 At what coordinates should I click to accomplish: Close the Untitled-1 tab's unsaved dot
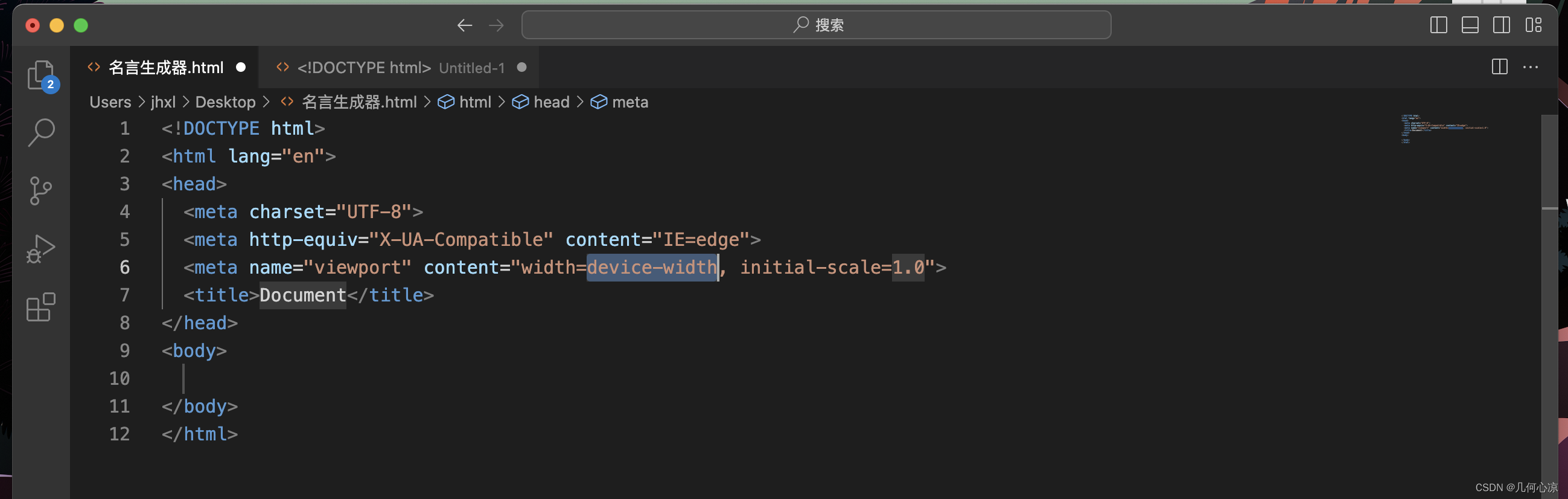coord(521,67)
